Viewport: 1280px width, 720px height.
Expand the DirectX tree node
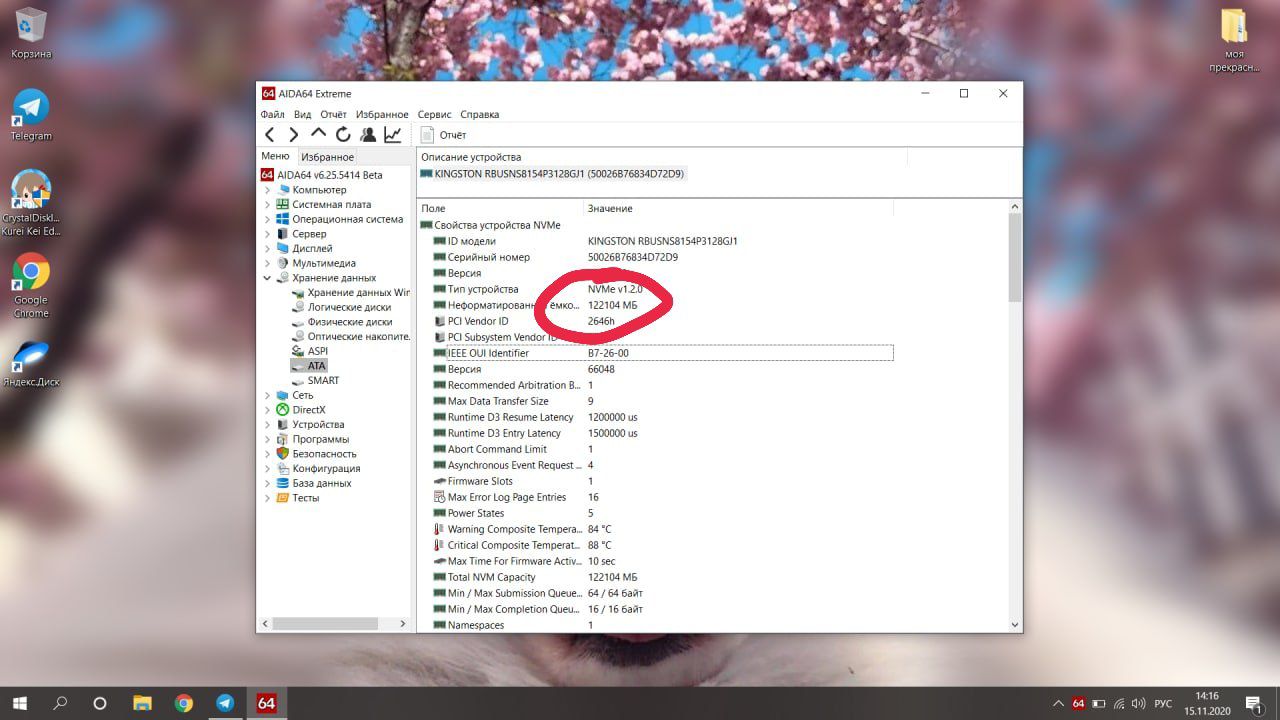pyautogui.click(x=267, y=410)
